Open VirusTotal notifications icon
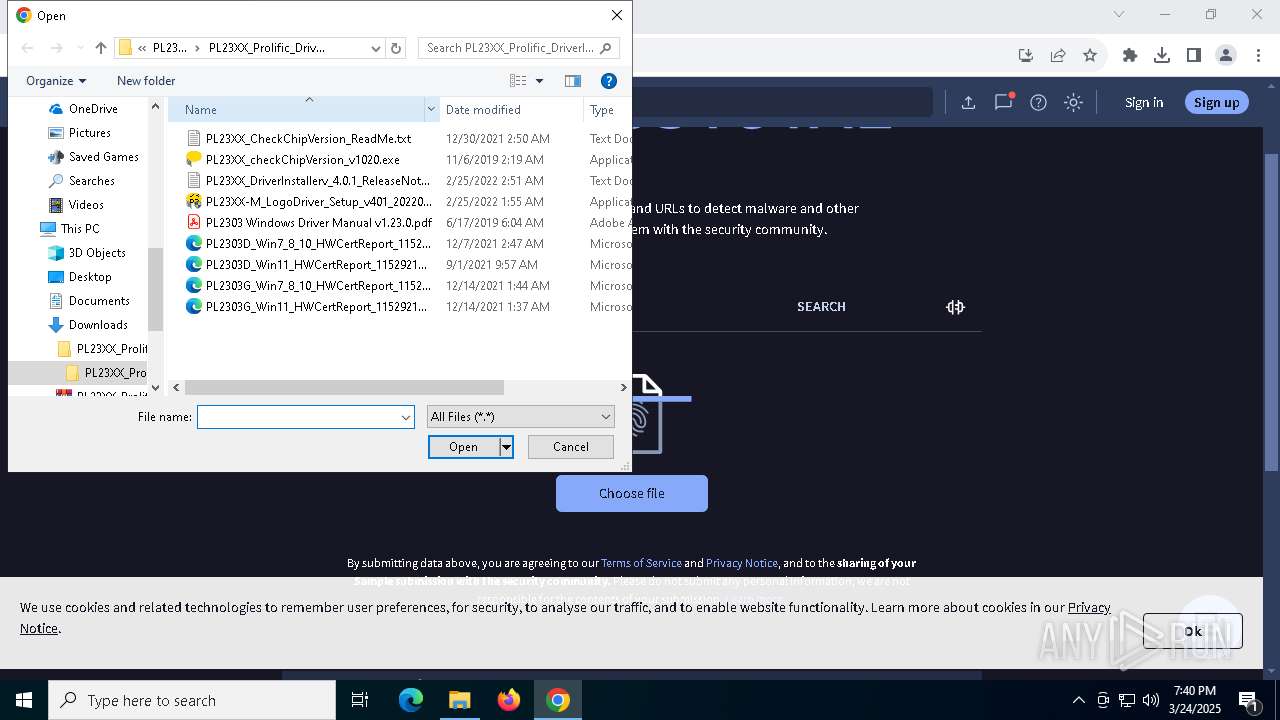Screen dimensions: 1280x720 tap(1003, 102)
